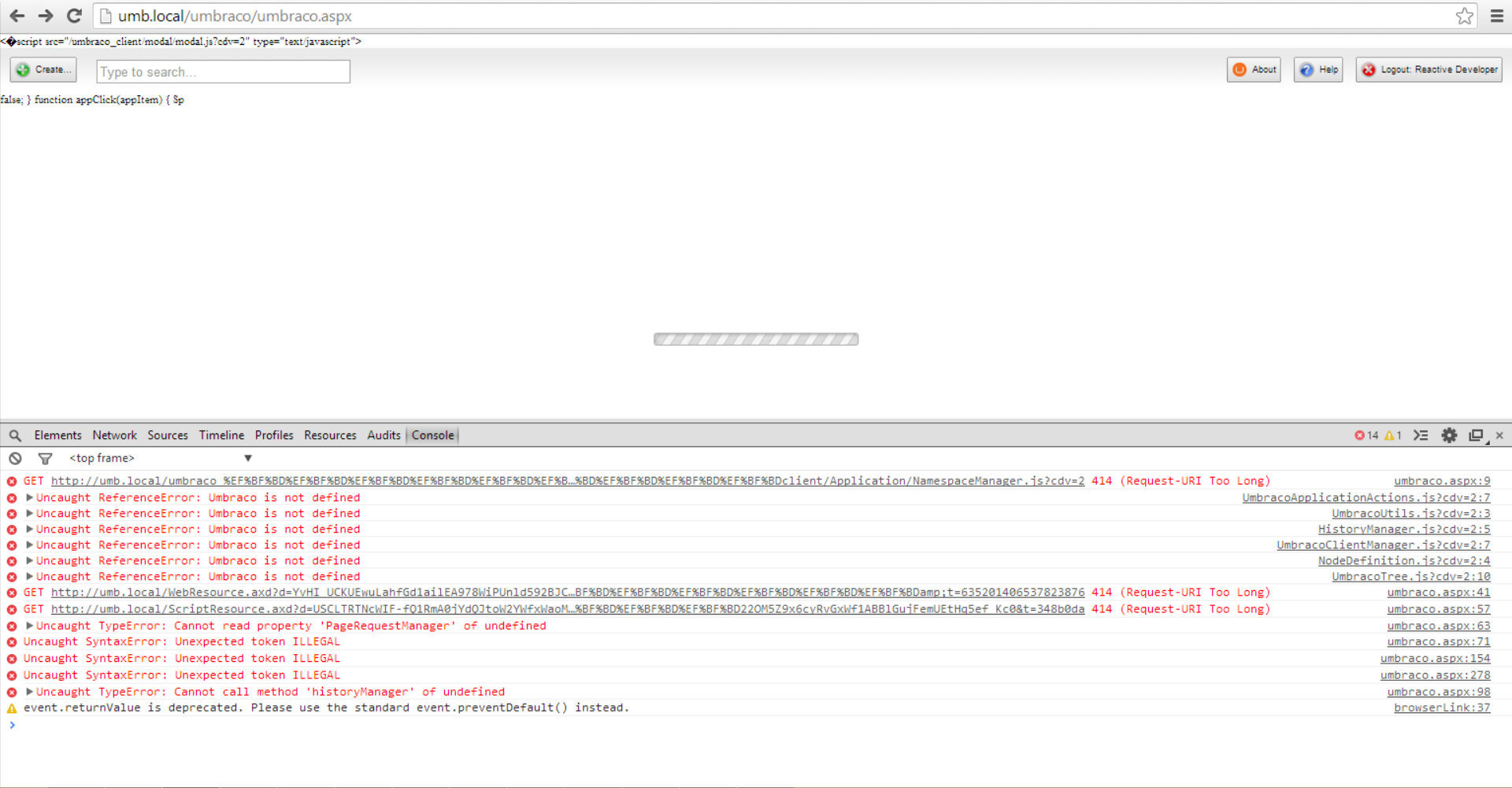Expand the error from UmbracoClientManager.js
This screenshot has height=788, width=1512.
point(29,545)
